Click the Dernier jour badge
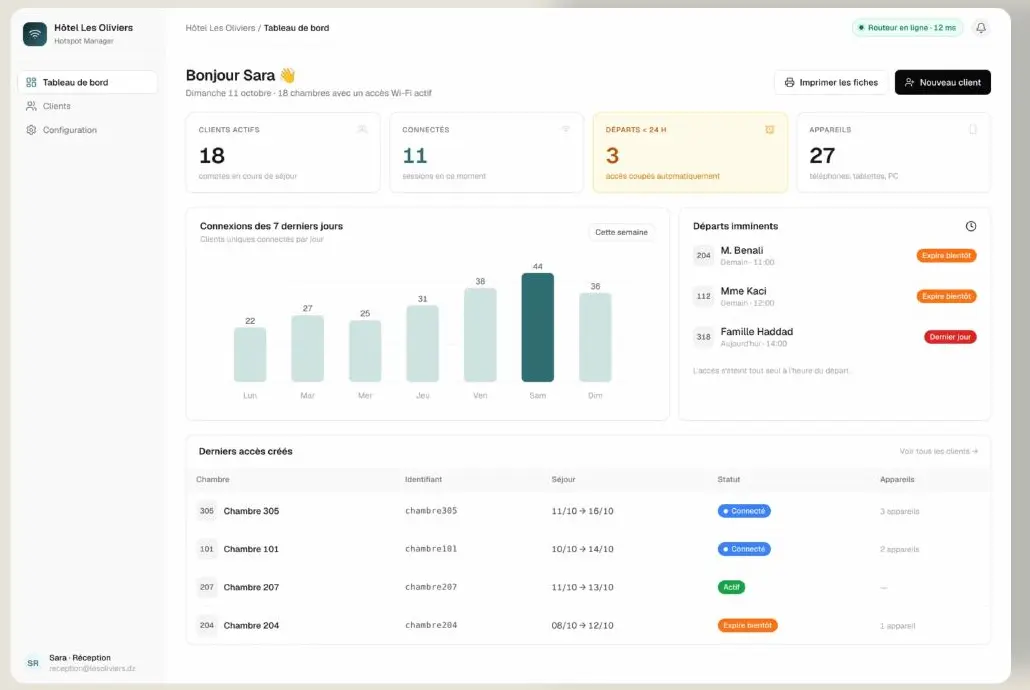The height and width of the screenshot is (690, 1030). [x=950, y=337]
